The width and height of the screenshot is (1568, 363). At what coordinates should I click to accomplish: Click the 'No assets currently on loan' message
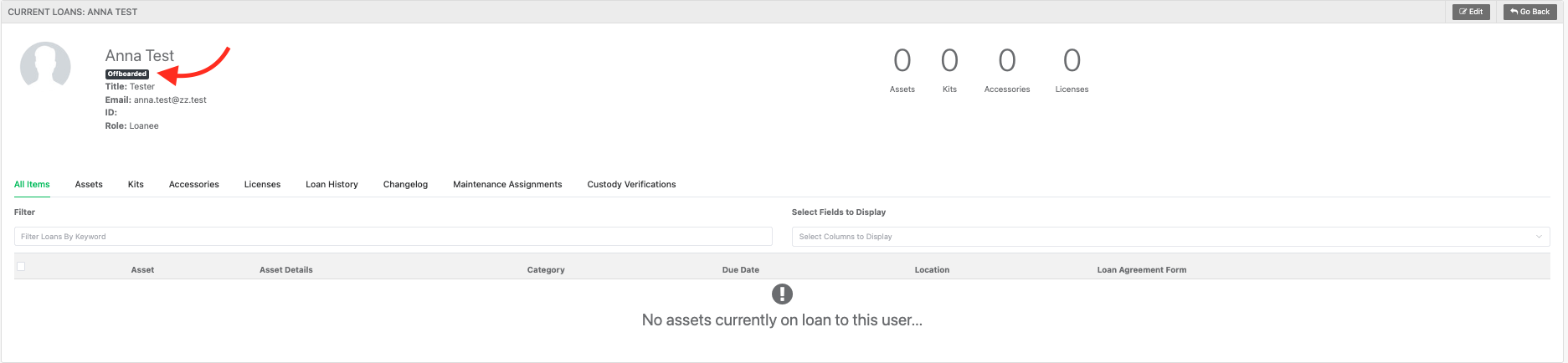(x=782, y=320)
